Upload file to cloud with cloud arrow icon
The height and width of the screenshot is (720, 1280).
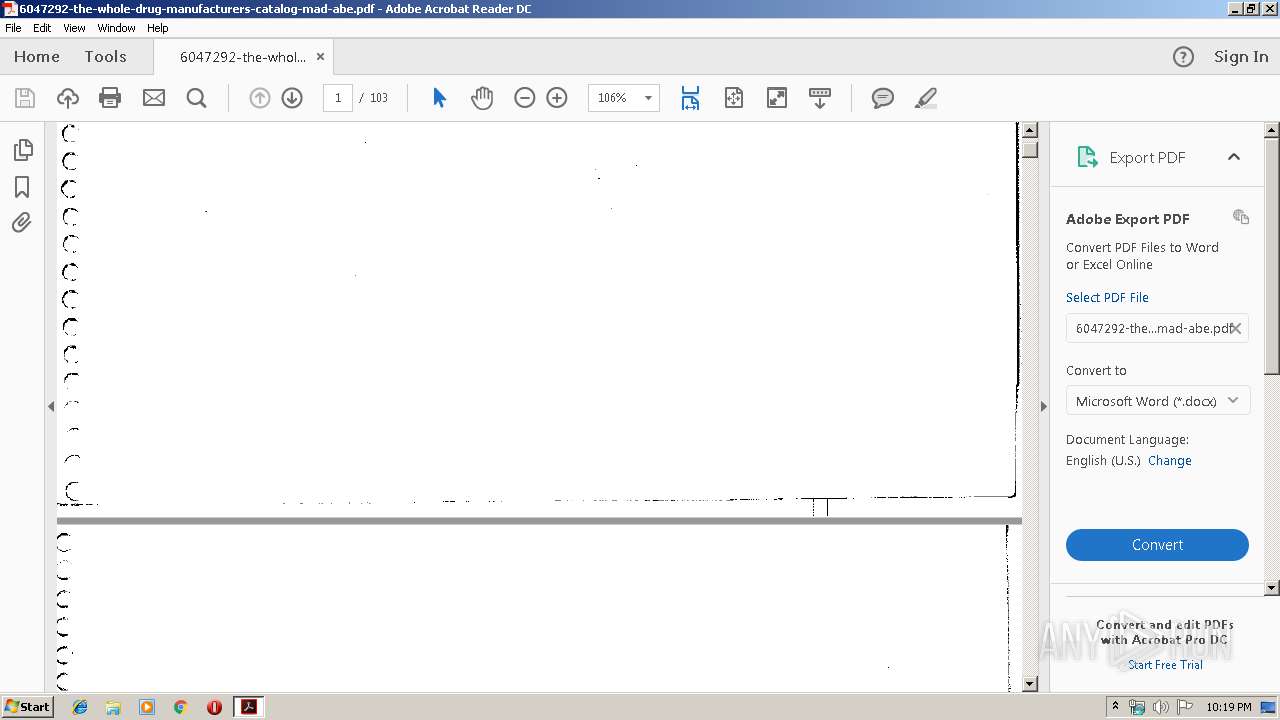pos(67,98)
